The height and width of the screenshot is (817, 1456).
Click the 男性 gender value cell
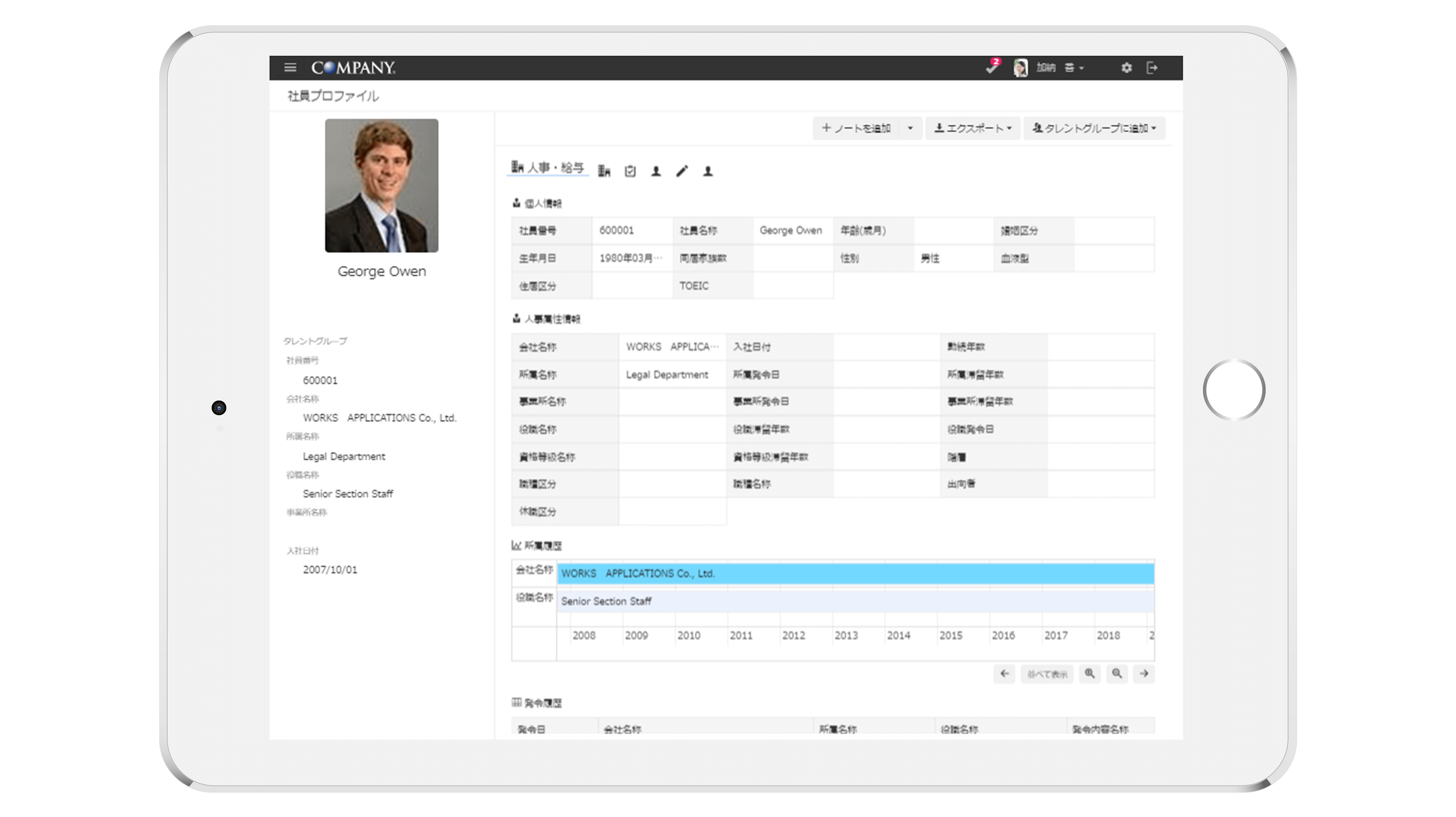(x=953, y=258)
